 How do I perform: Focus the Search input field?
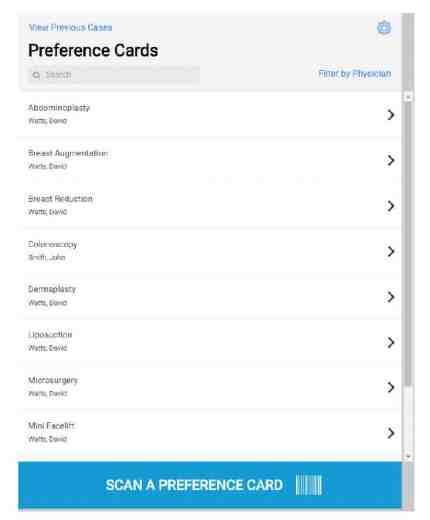click(x=114, y=75)
